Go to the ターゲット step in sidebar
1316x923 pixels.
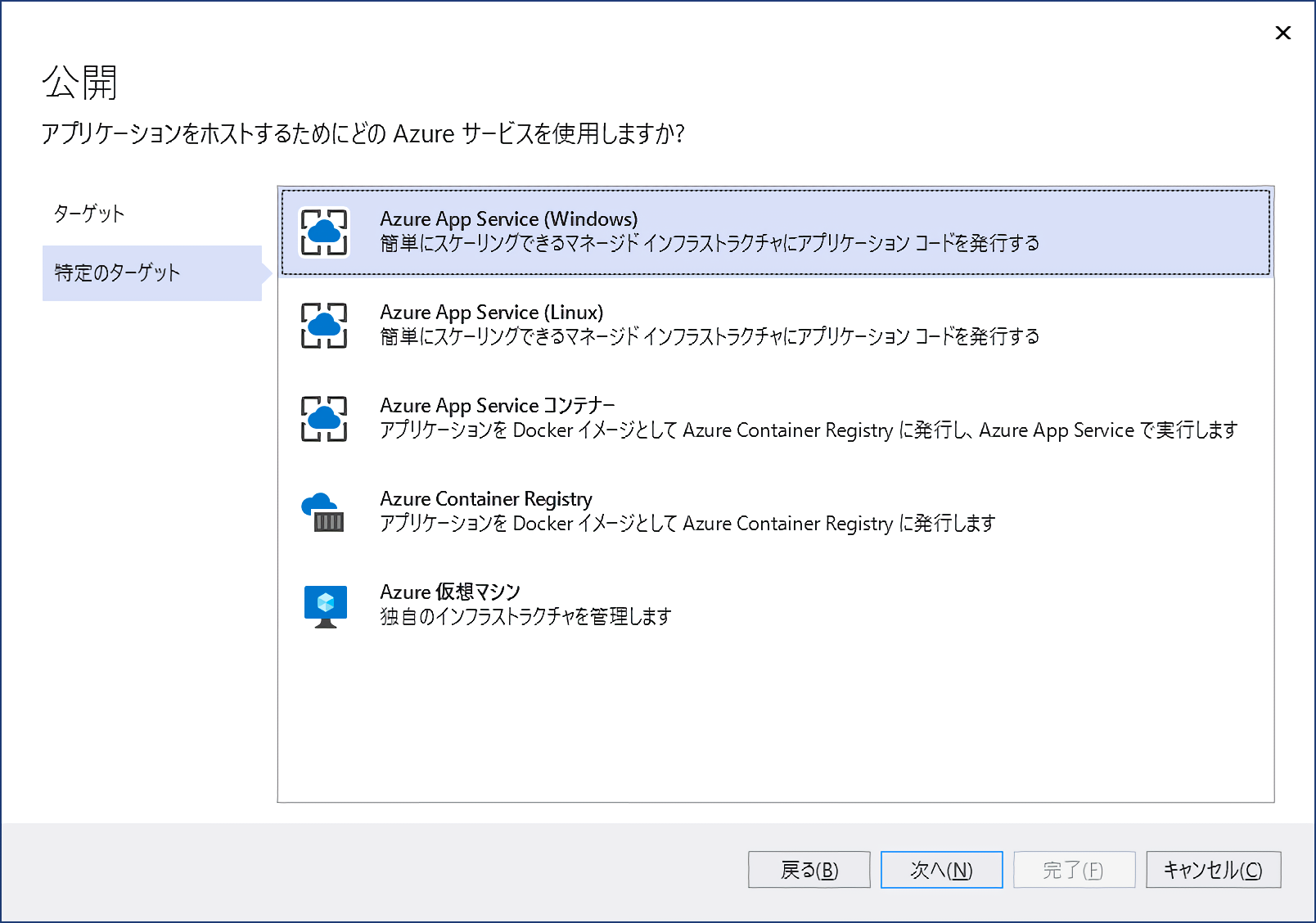(x=89, y=214)
